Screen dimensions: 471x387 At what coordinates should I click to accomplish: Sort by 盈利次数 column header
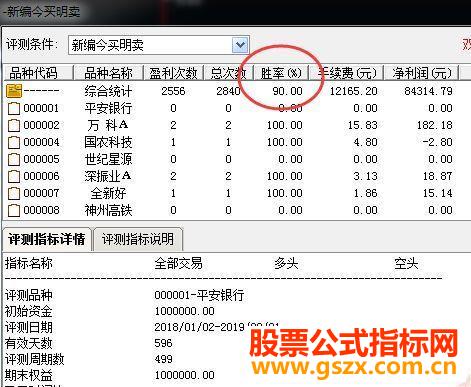tap(173, 73)
